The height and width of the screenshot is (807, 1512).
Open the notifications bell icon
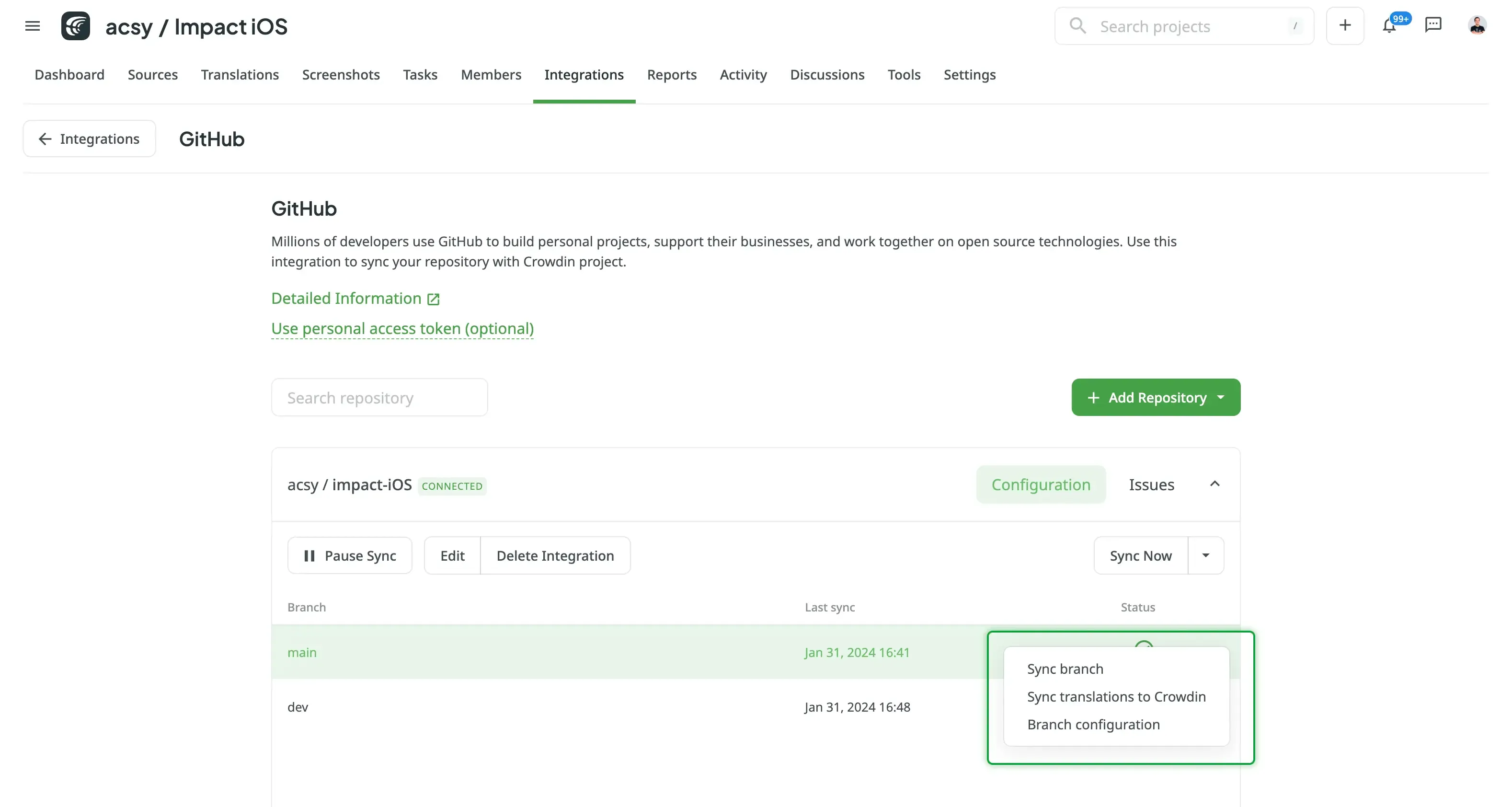1389,26
